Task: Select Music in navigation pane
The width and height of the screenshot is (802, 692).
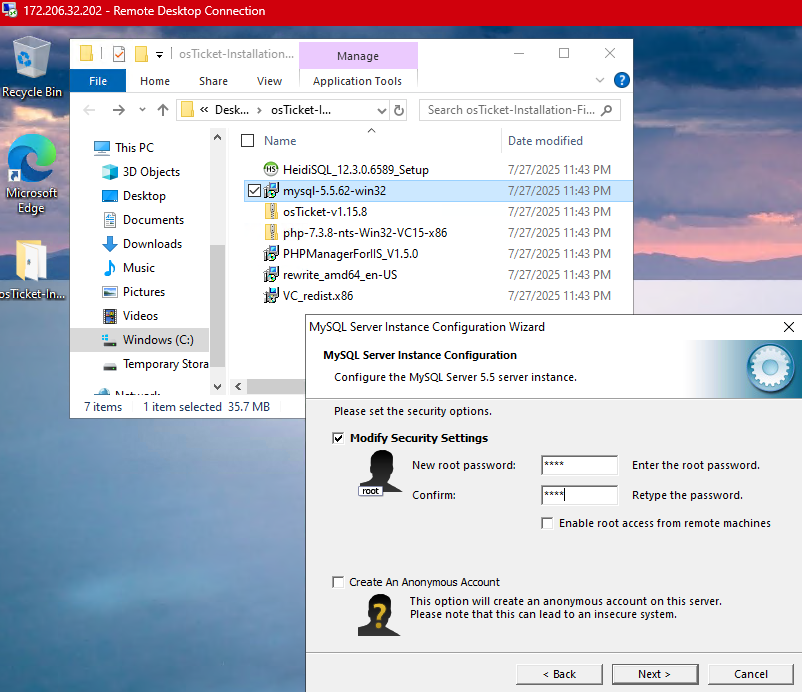Action: point(128,268)
